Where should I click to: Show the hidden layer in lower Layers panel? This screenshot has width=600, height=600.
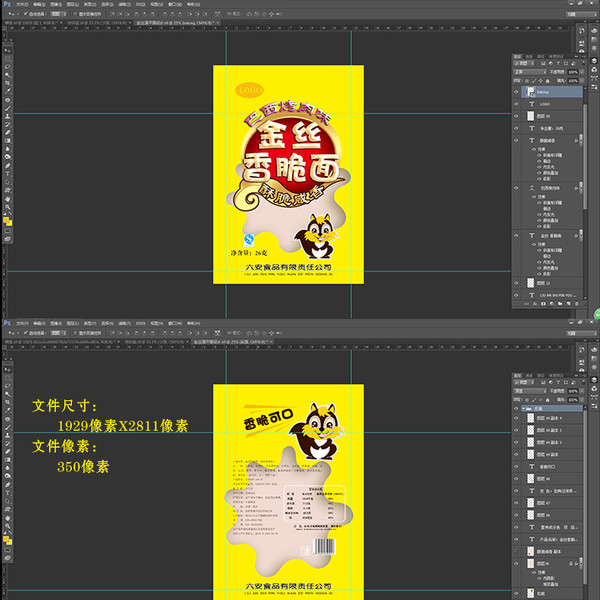516,551
